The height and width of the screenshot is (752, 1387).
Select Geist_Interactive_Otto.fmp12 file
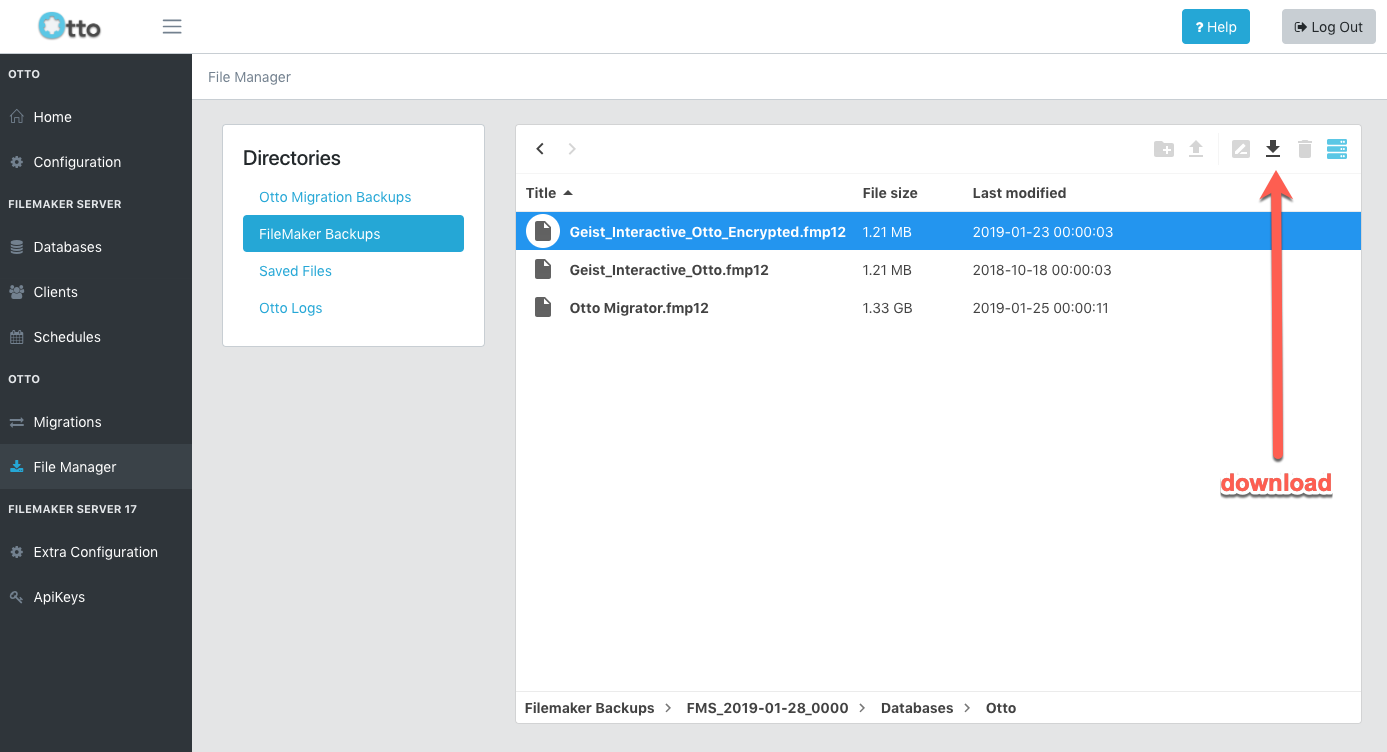(x=938, y=270)
